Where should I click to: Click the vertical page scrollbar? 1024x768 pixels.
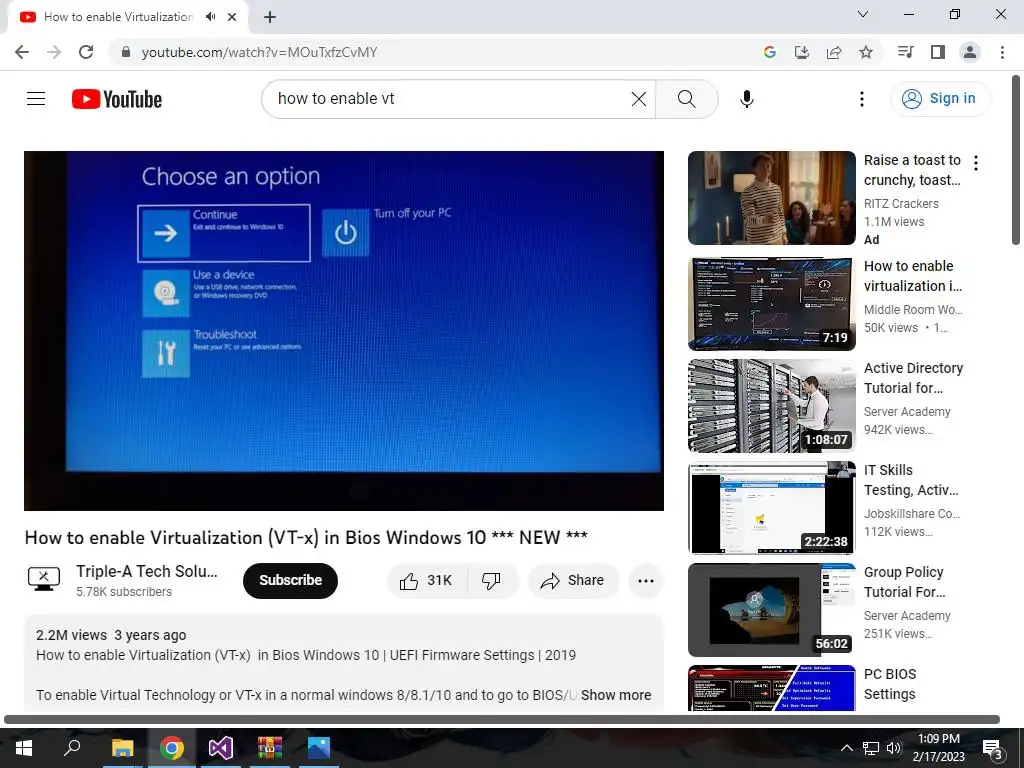pos(1016,160)
